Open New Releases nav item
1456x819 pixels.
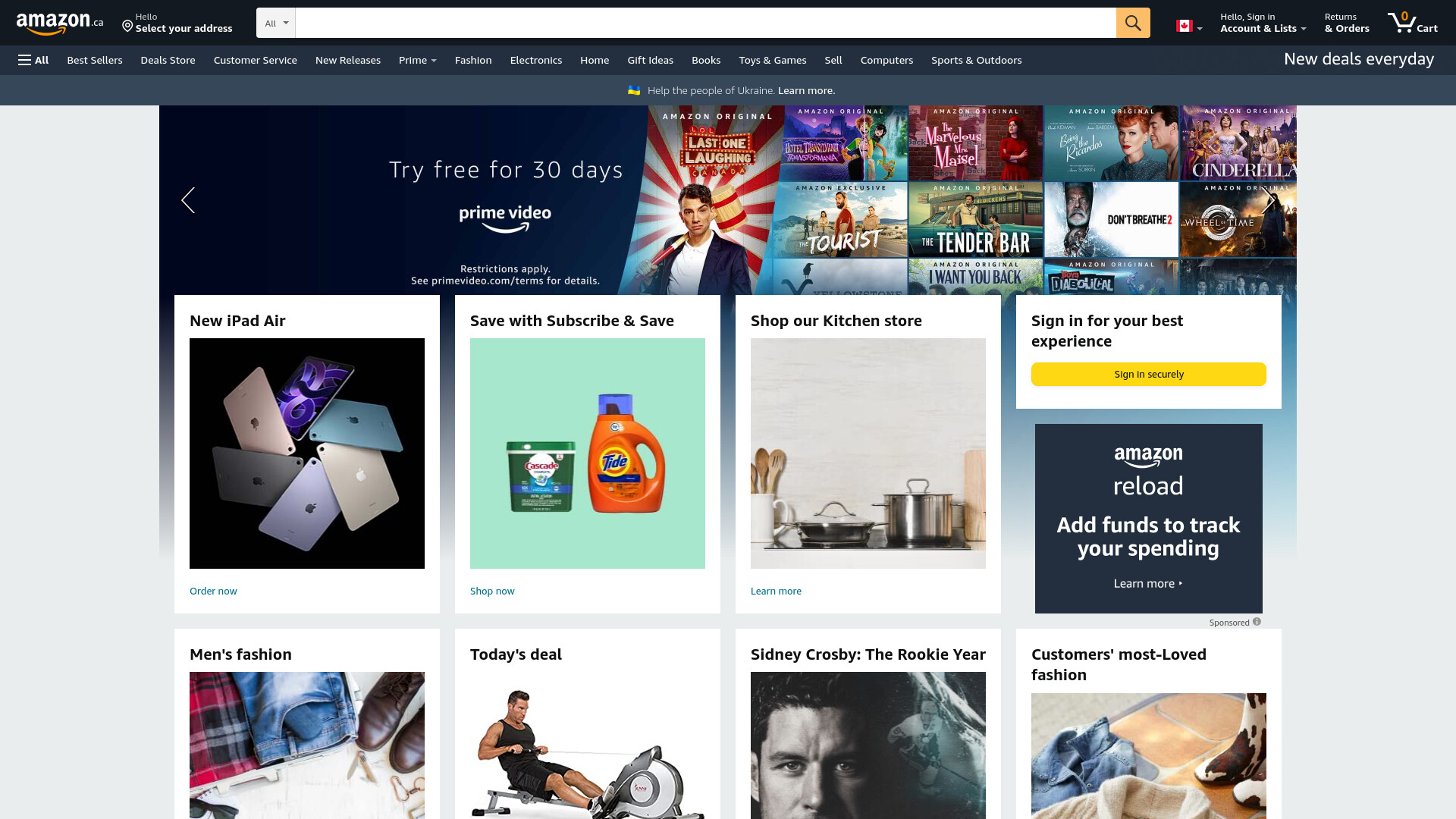click(x=348, y=60)
